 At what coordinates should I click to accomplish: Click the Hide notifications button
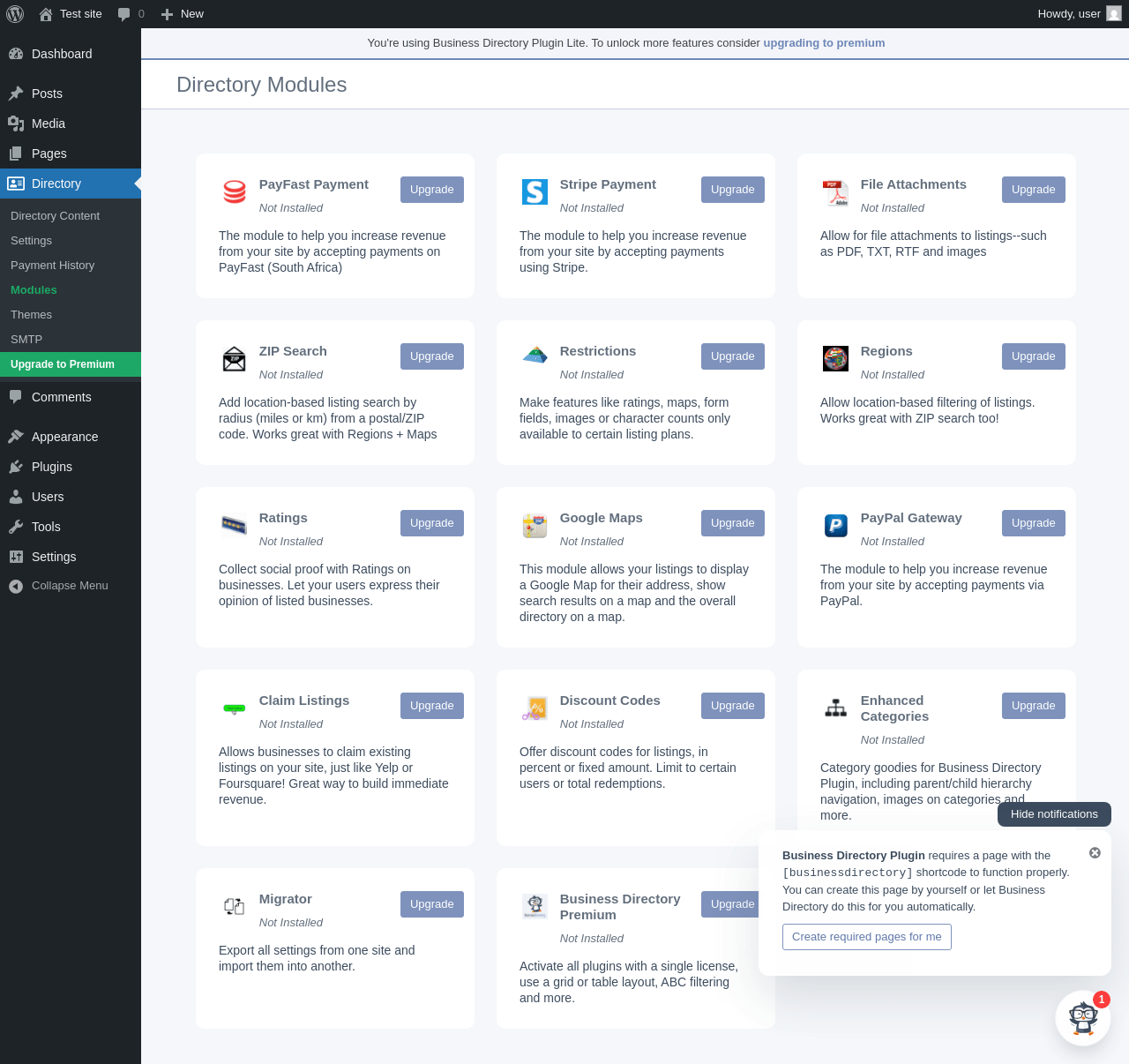(x=1054, y=814)
